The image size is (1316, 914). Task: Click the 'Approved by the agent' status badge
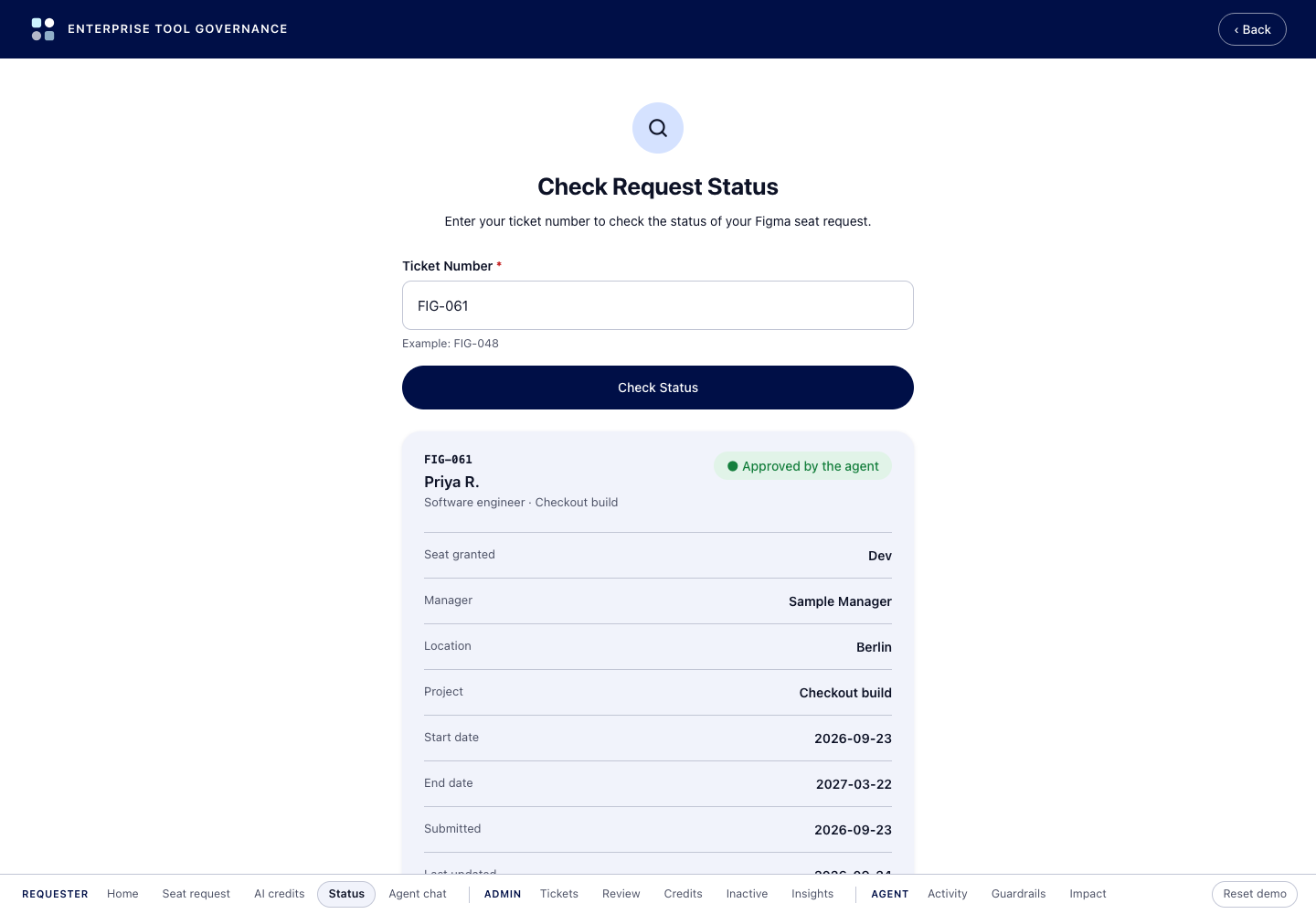[x=802, y=466]
